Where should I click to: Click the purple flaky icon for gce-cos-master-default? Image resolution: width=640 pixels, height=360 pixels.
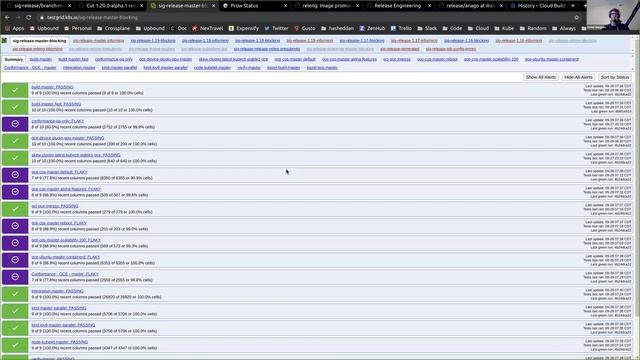click(15, 175)
